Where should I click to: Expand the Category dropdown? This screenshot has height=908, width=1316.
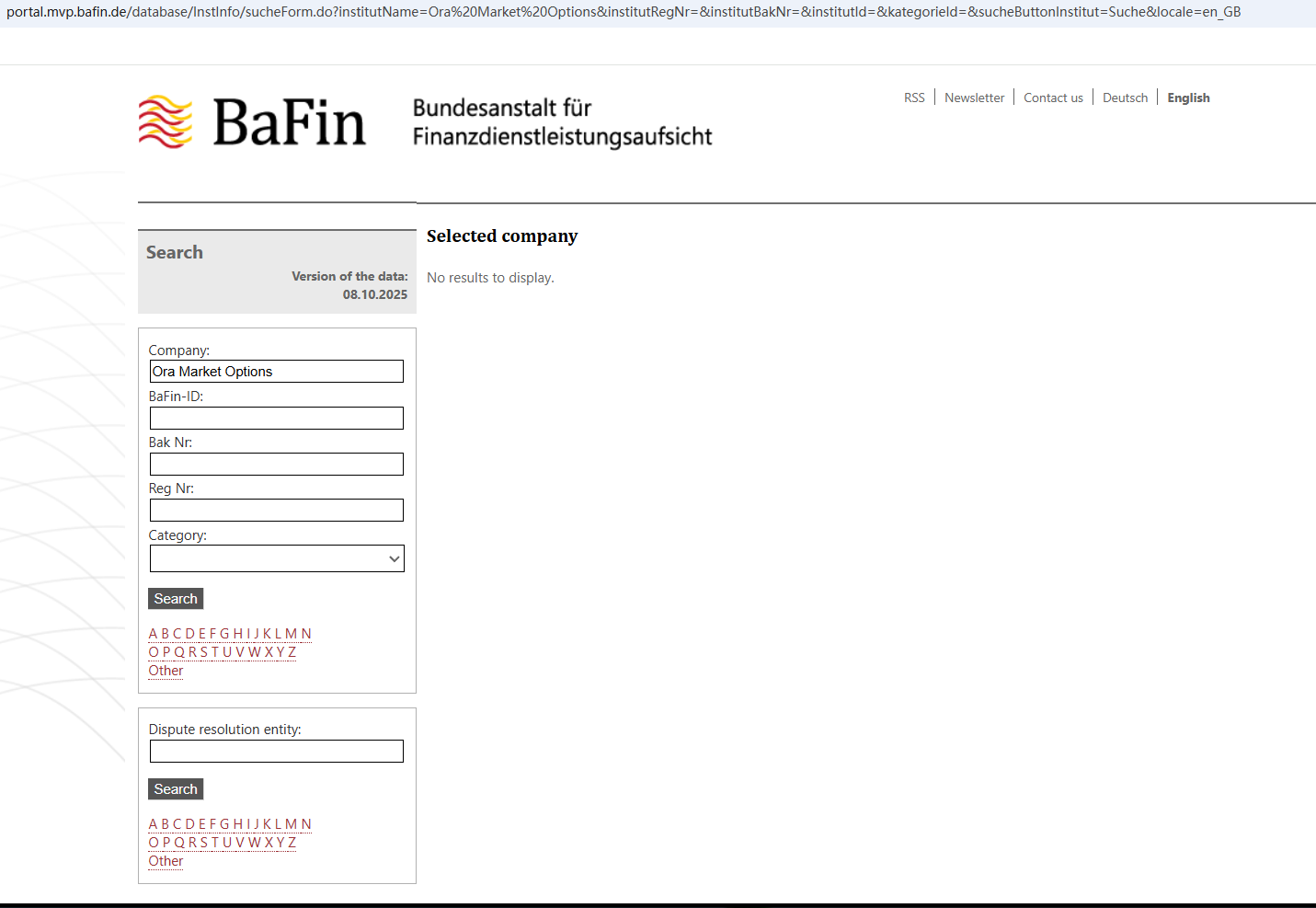277,558
